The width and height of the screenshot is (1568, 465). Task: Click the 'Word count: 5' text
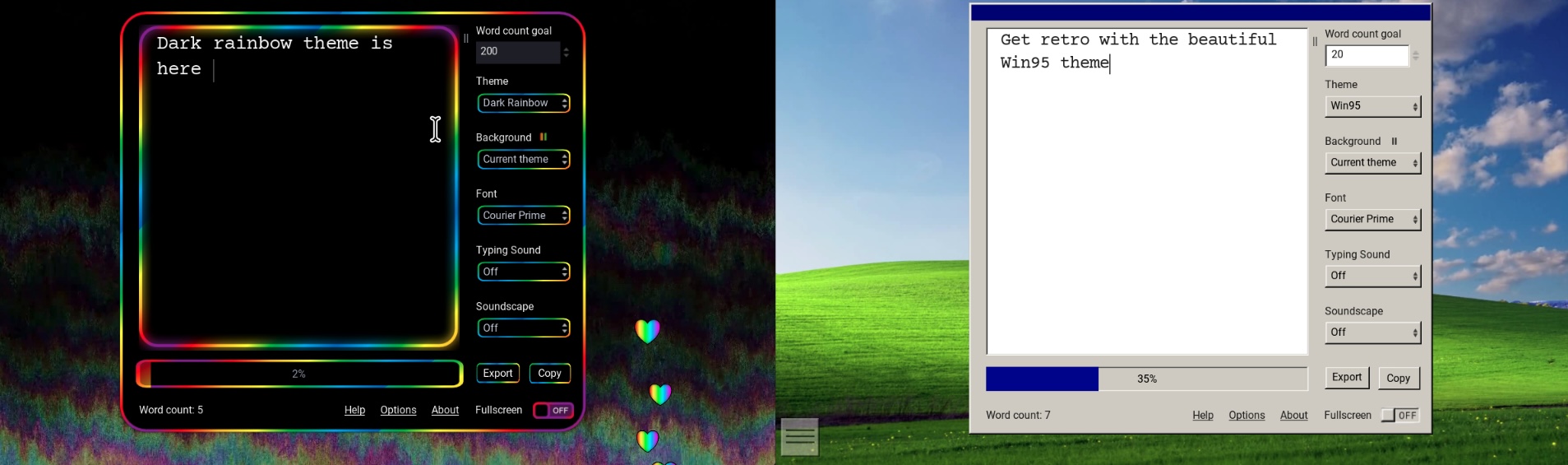pos(171,410)
